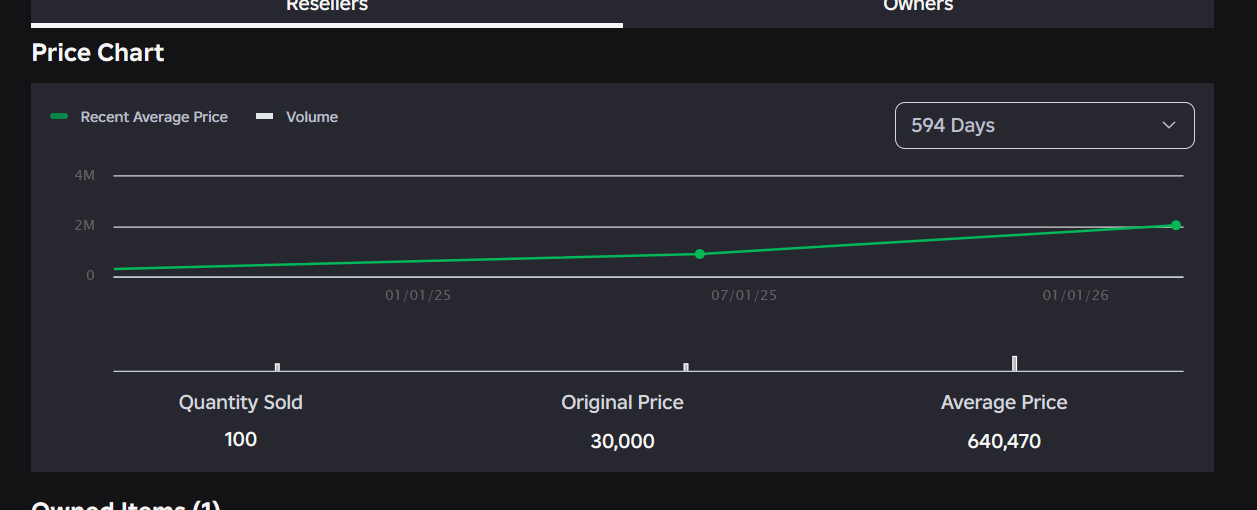Click the 4M price axis label
This screenshot has height=510, width=1257.
coord(85,176)
